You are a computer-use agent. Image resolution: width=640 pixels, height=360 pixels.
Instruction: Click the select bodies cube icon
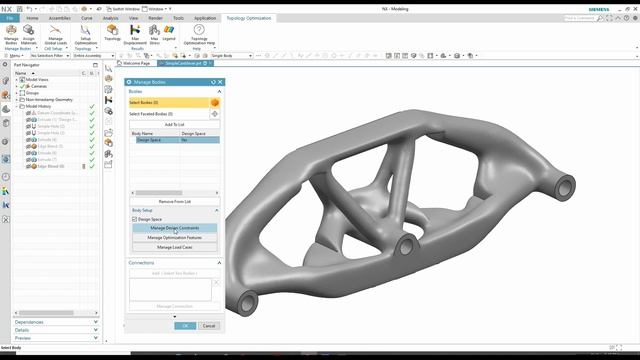pos(215,102)
